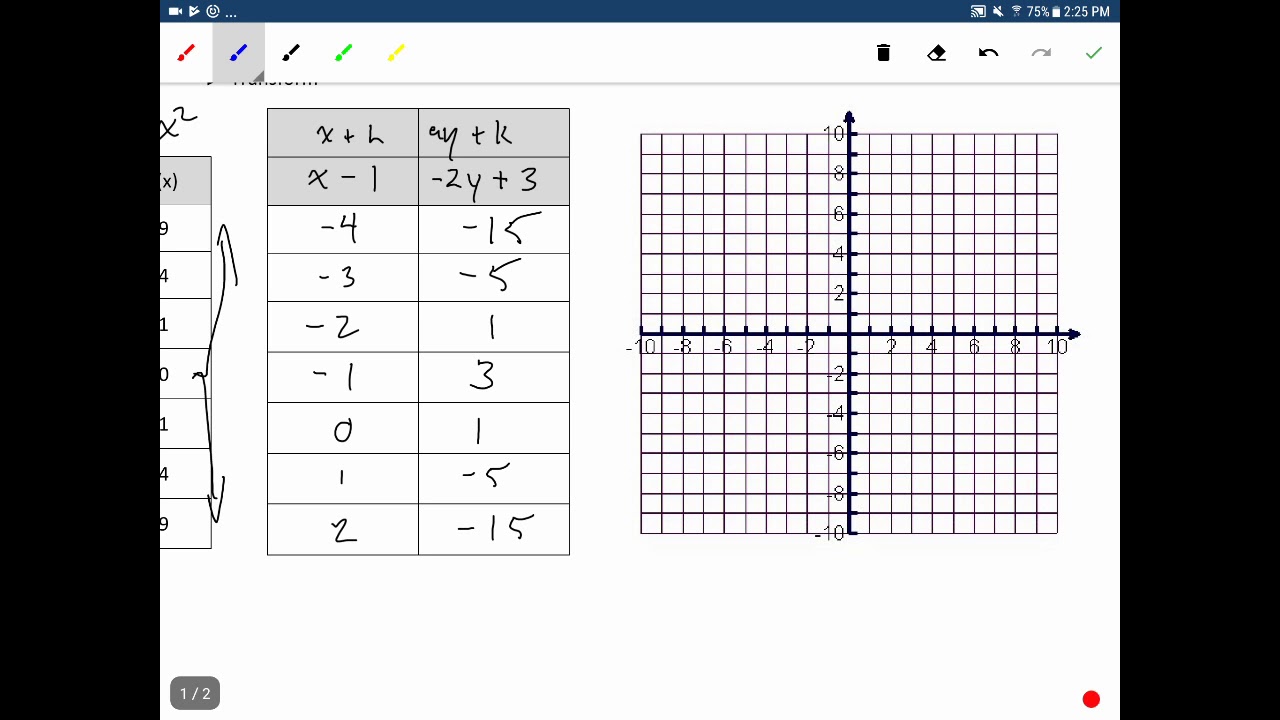The width and height of the screenshot is (1280, 720).
Task: Select the black pen tool
Action: 291,53
